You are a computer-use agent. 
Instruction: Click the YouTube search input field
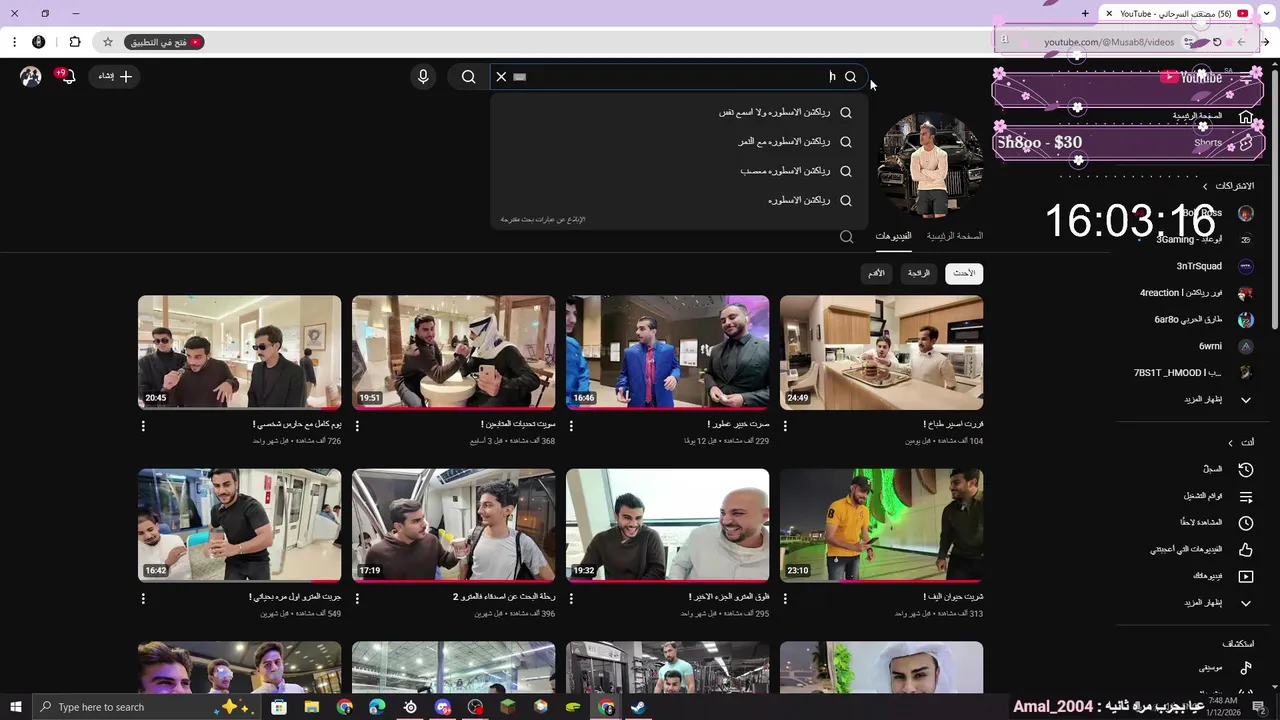[680, 77]
